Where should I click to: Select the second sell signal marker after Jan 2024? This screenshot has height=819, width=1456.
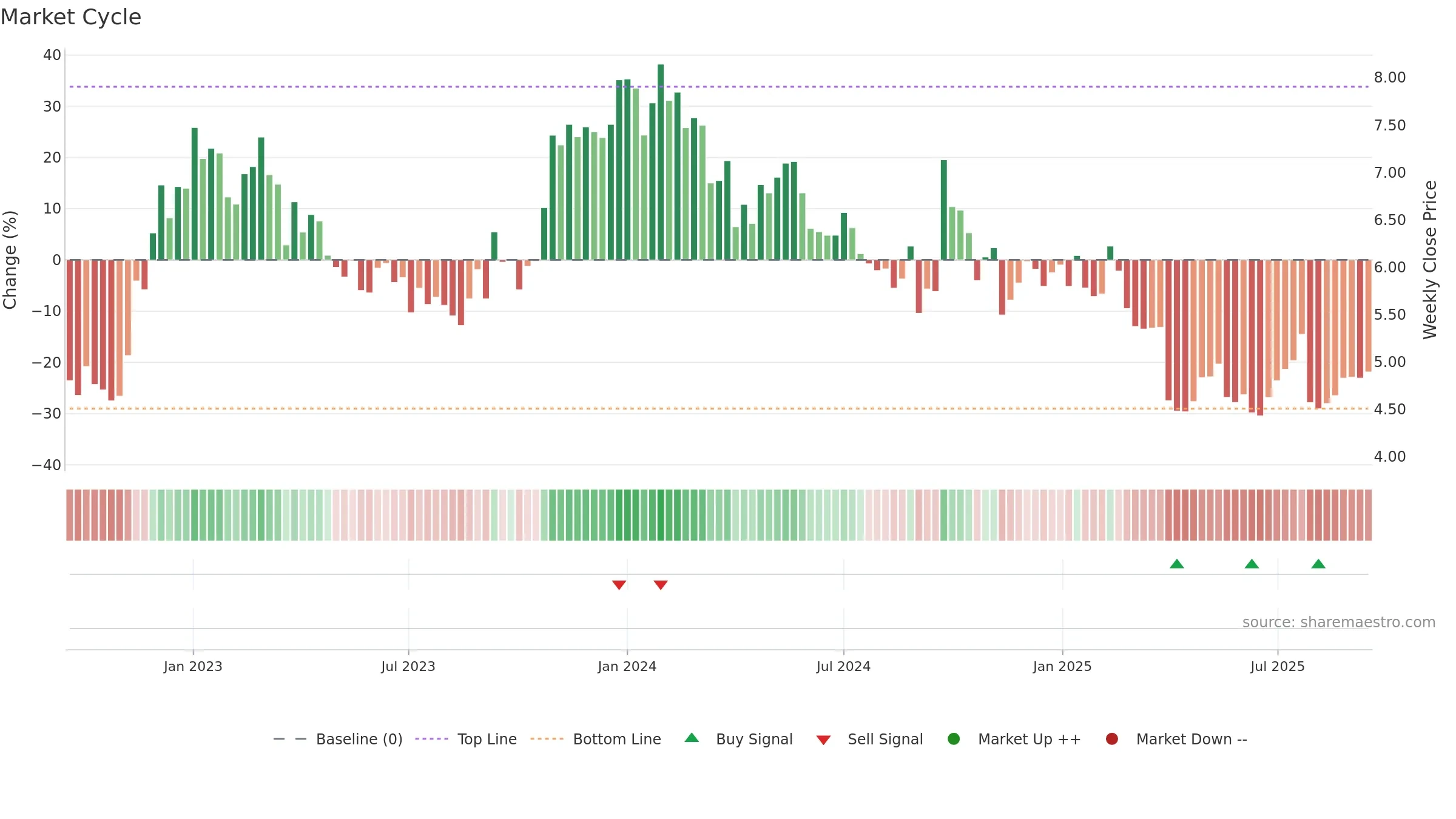point(661,585)
